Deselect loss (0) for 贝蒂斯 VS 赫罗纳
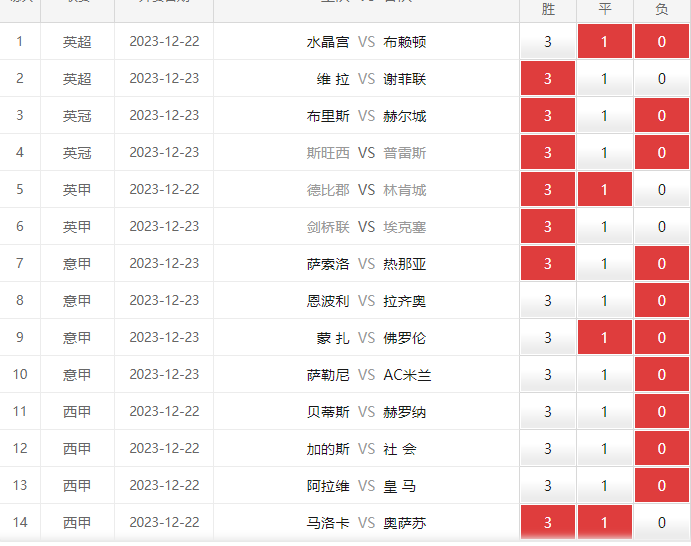The height and width of the screenshot is (546, 691). (x=661, y=412)
